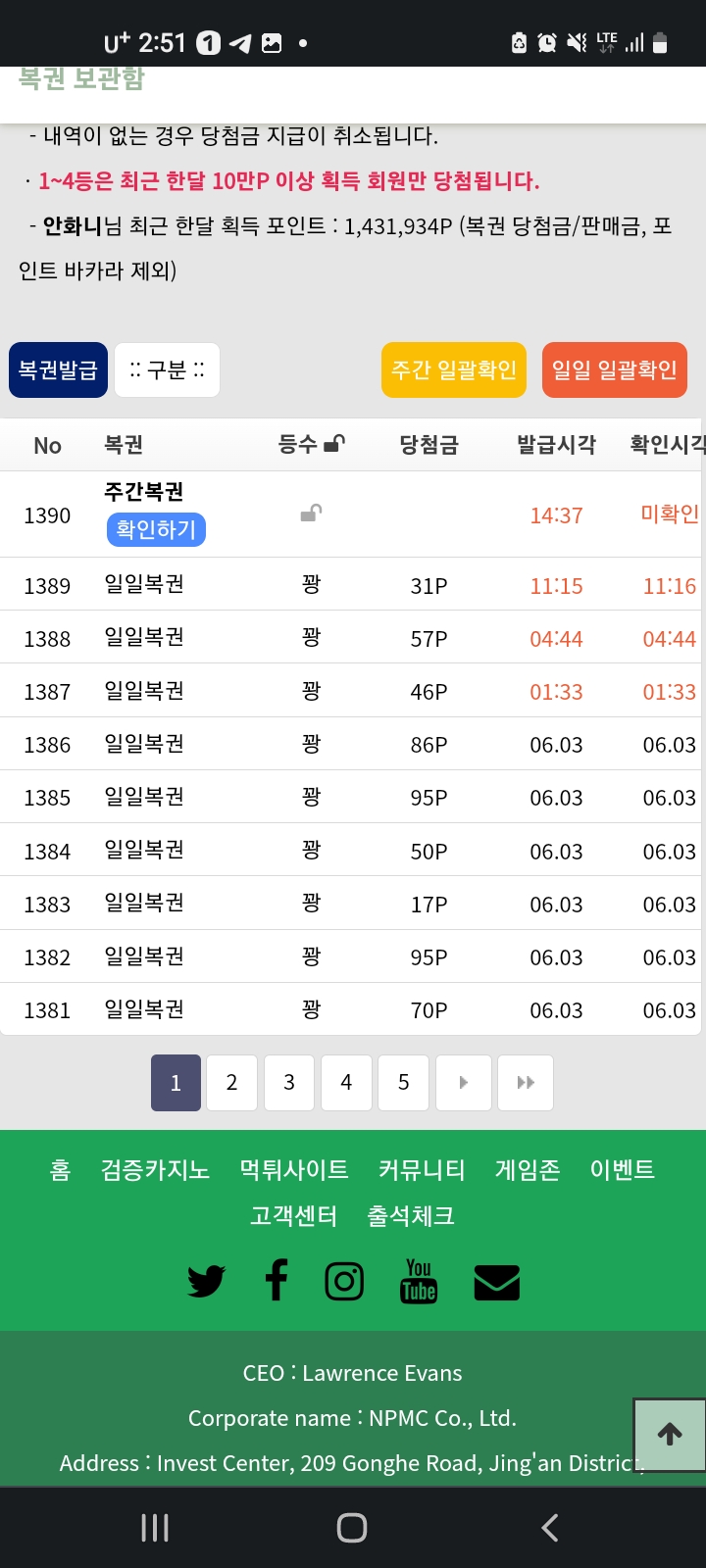Open the YouTube social link
This screenshot has height=1568, width=706.
click(x=419, y=1281)
